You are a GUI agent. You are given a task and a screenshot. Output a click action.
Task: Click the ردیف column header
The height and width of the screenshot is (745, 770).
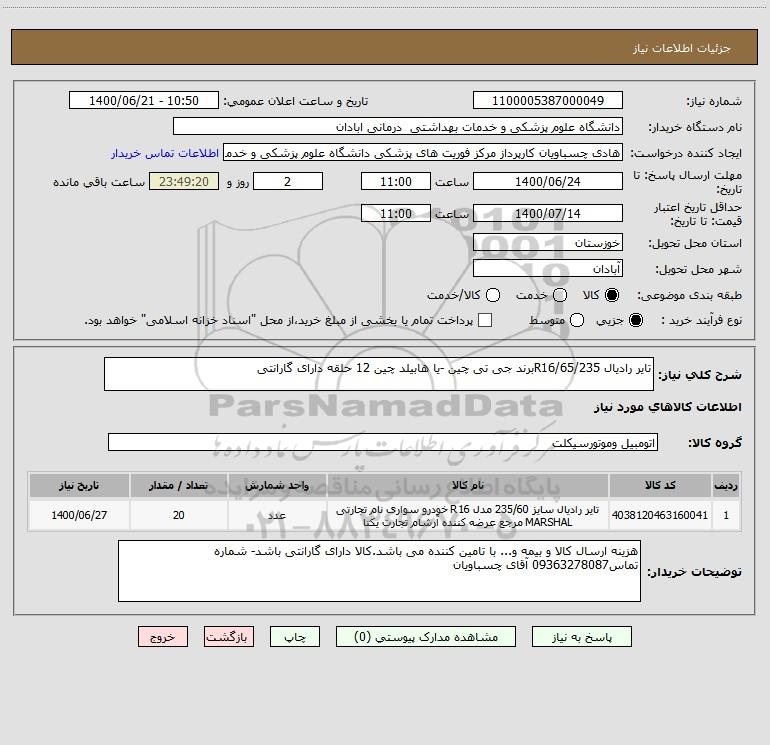point(726,485)
